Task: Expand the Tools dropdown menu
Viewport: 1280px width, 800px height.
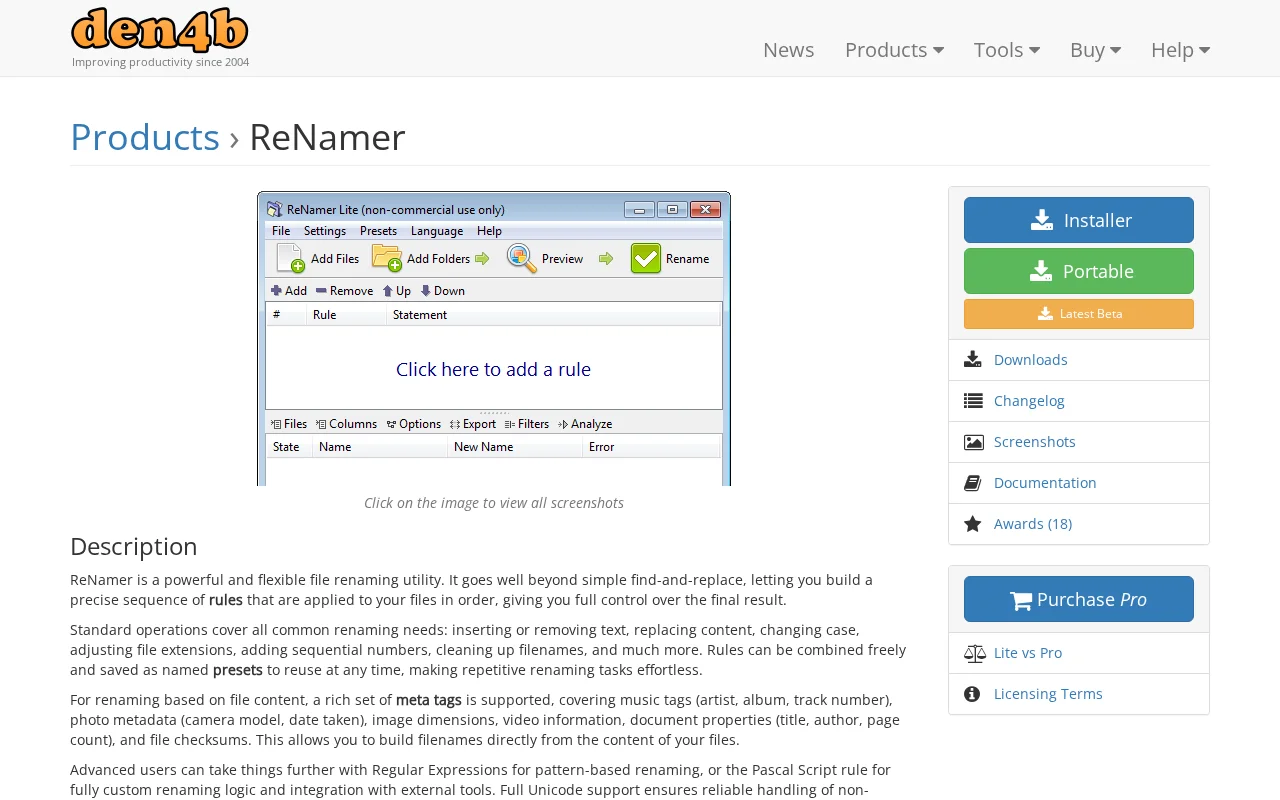Action: tap(1007, 50)
